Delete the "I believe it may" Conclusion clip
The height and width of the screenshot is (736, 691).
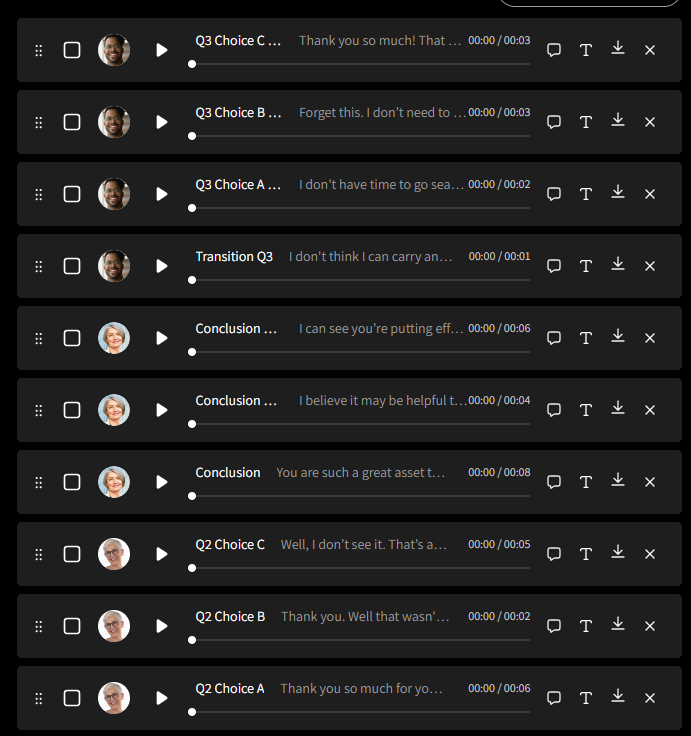(650, 410)
